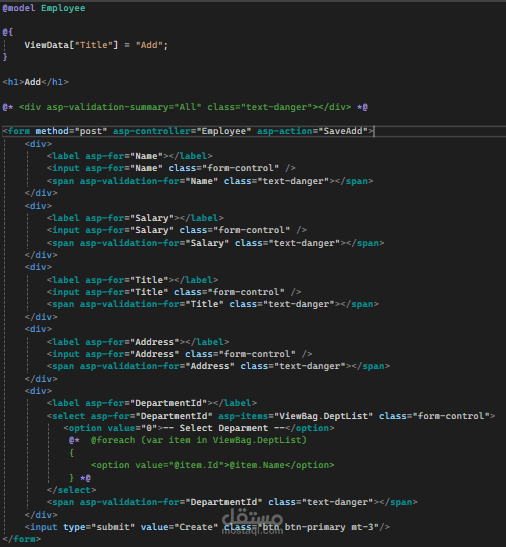
Task: Click "@item.Name" in the commented option
Action: point(257,465)
